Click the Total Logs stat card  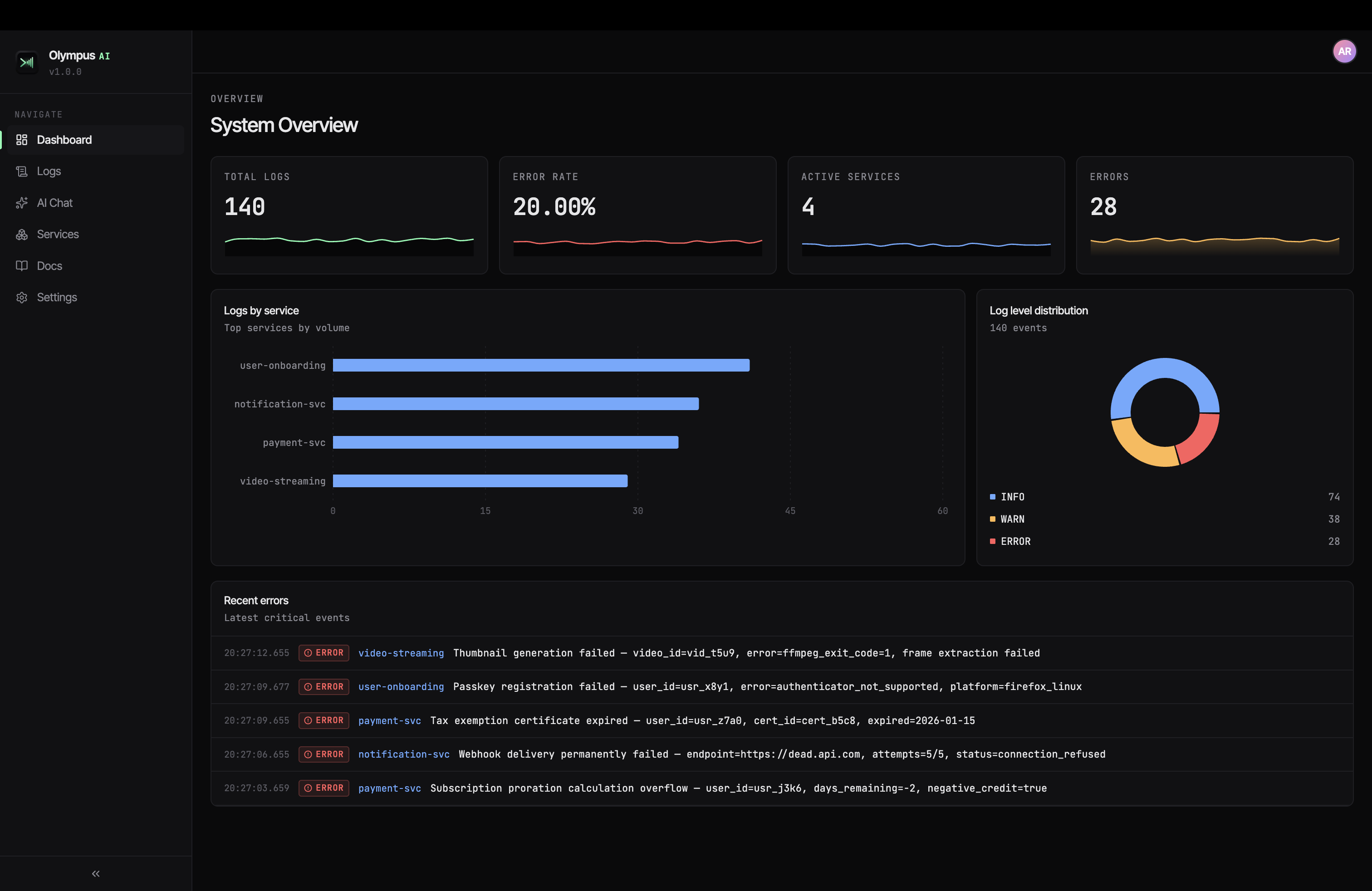pos(349,215)
